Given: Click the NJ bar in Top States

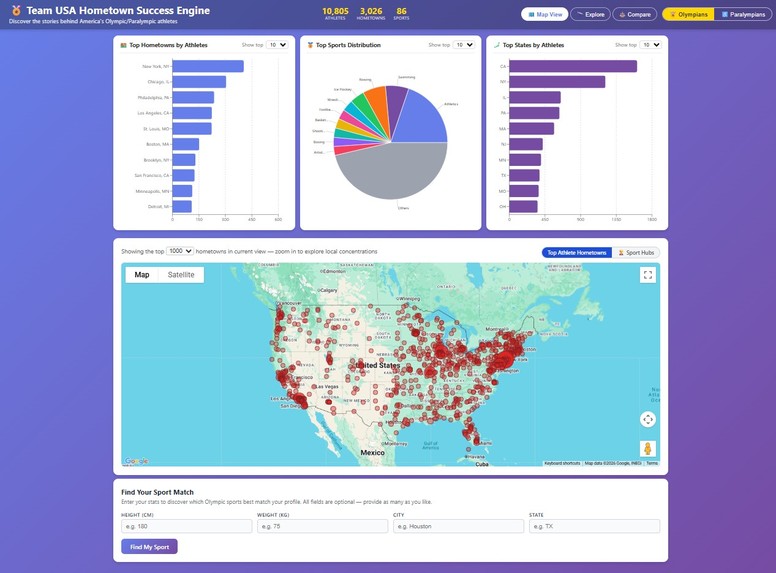Looking at the screenshot, I should point(526,144).
